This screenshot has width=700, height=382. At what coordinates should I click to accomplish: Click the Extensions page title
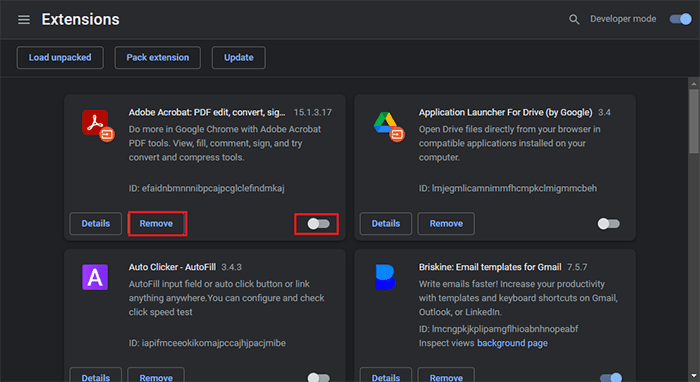coord(80,20)
